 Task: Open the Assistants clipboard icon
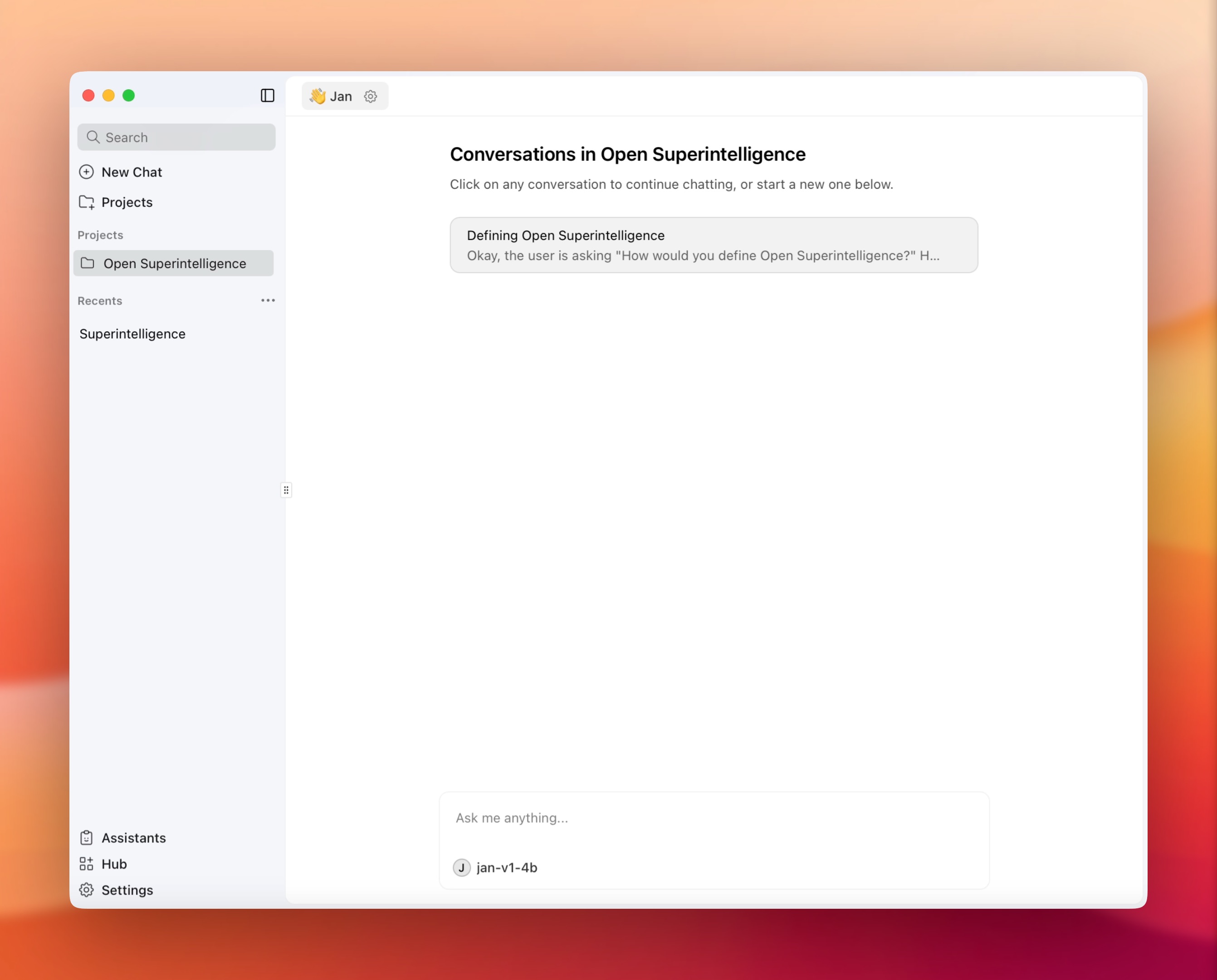[x=86, y=838]
